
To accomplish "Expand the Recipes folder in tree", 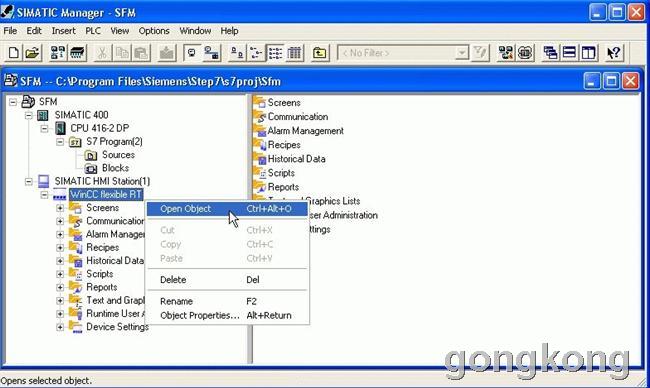I will (60, 248).
